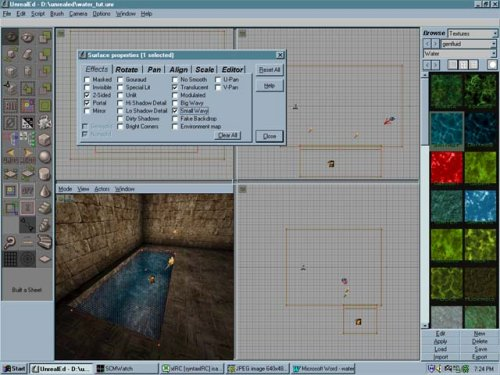The height and width of the screenshot is (375, 500).
Task: Open the Brush menu
Action: click(57, 14)
